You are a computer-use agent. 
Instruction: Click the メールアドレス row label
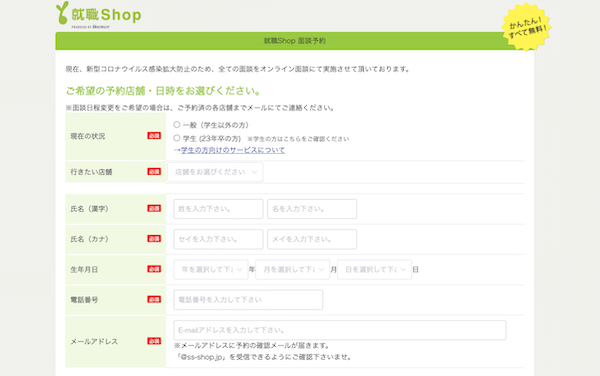tap(94, 342)
